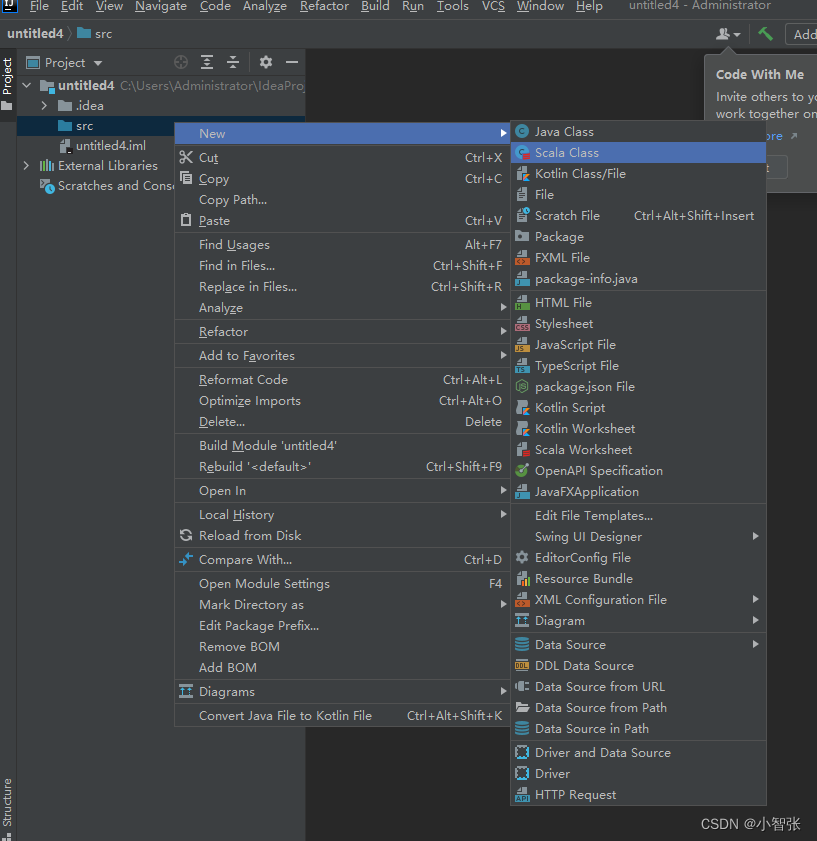
Task: Select untitled4.iml file in project tree
Action: 111,146
